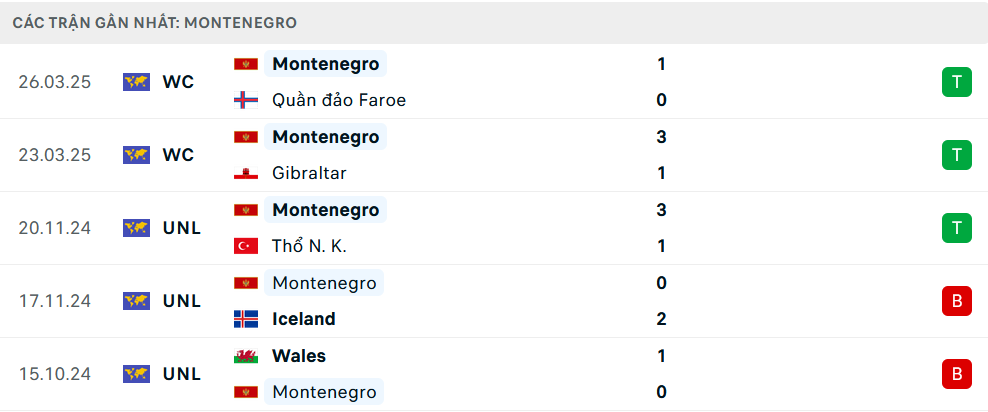Click the Wales flag icon
The height and width of the screenshot is (412, 988).
(x=246, y=356)
